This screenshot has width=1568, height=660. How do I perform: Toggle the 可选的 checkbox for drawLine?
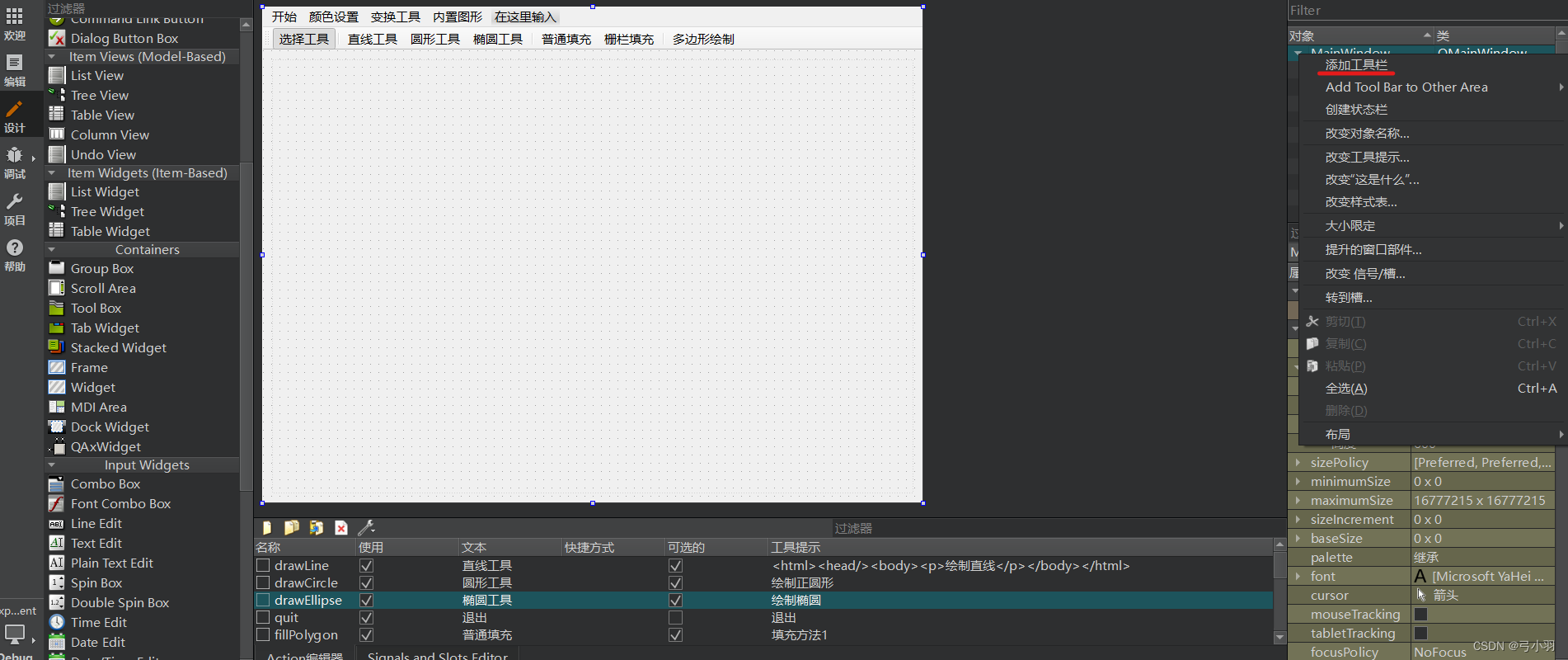675,565
